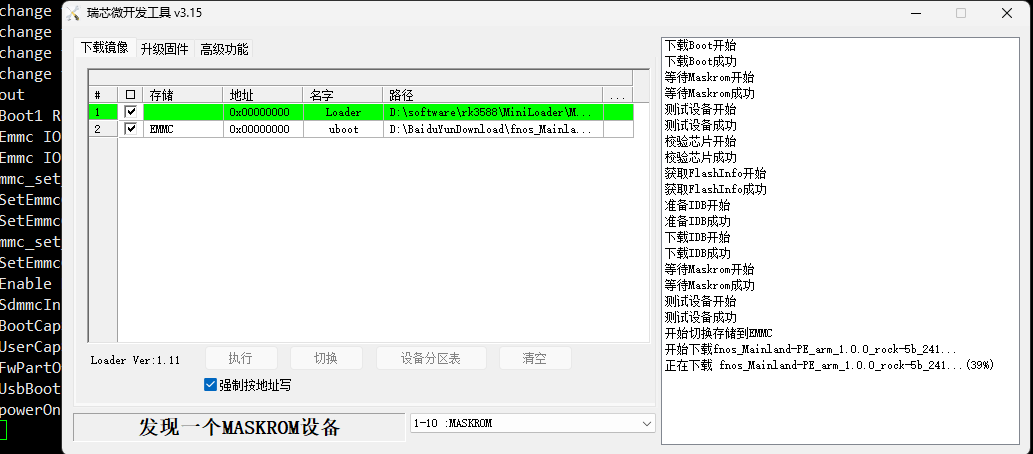Click the Loader Ver:1.11 label
The image size is (1033, 454).
coord(135,360)
